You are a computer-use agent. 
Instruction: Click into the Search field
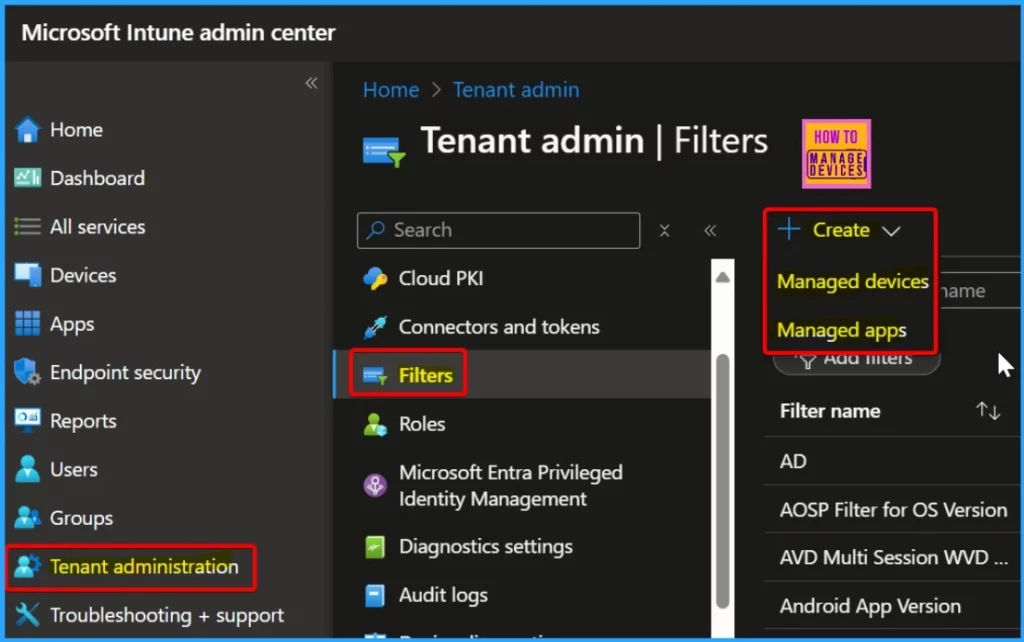498,230
